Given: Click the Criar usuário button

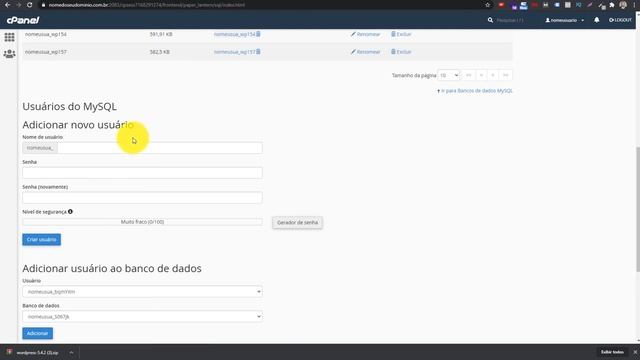Looking at the screenshot, I should click(x=42, y=240).
